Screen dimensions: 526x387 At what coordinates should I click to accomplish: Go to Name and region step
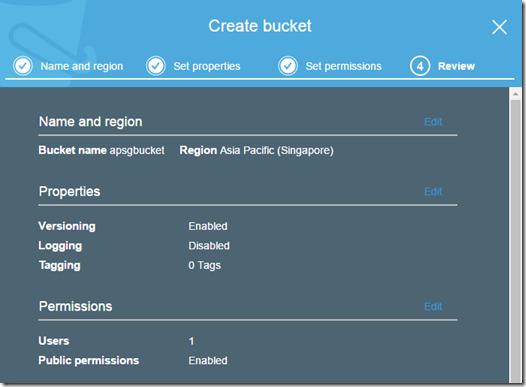[x=82, y=66]
